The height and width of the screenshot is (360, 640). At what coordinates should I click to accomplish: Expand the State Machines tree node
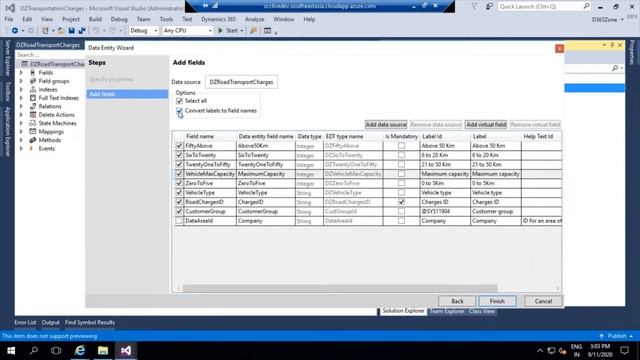pos(21,123)
